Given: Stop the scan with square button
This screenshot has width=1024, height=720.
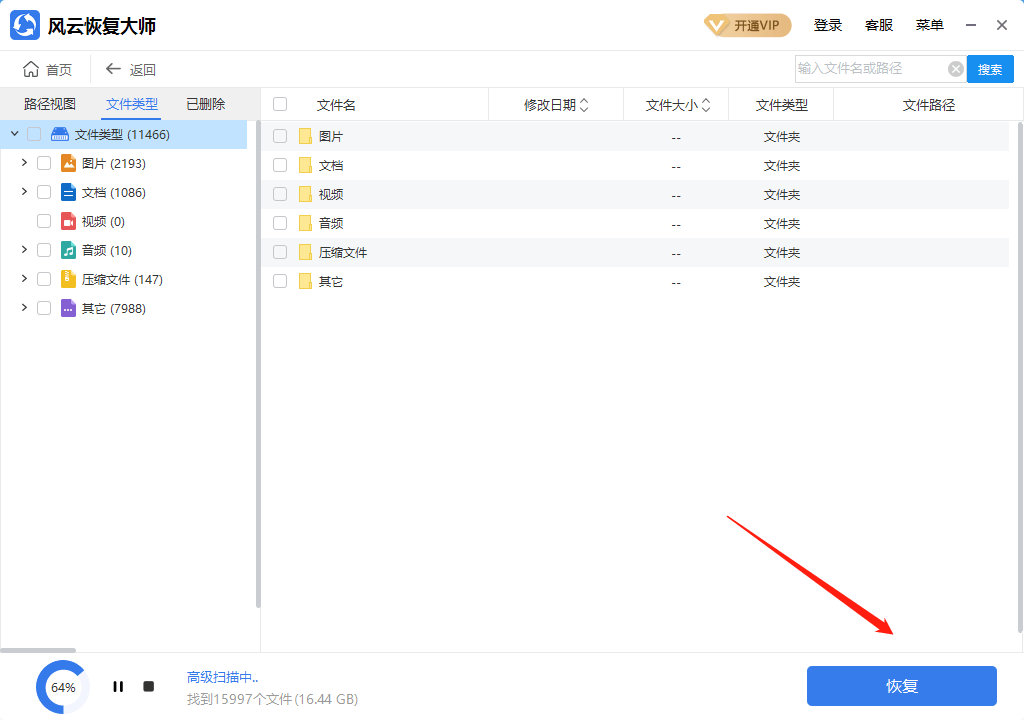Looking at the screenshot, I should (148, 687).
